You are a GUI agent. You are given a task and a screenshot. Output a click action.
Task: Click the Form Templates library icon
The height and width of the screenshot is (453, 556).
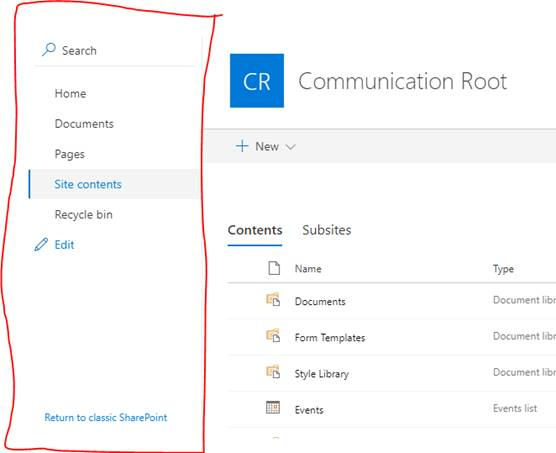pos(273,336)
